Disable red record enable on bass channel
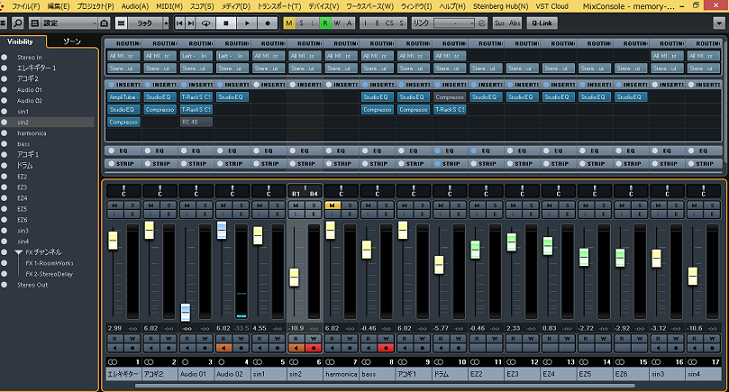729x392 pixels. (386, 347)
